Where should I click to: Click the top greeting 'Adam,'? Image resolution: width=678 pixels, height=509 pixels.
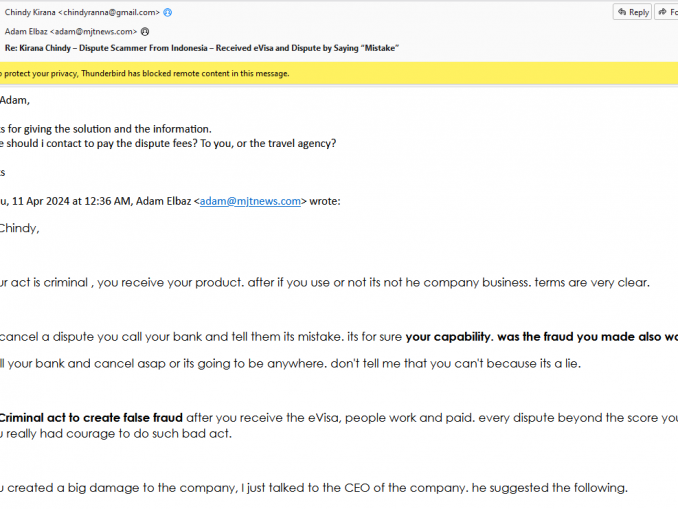pos(15,100)
